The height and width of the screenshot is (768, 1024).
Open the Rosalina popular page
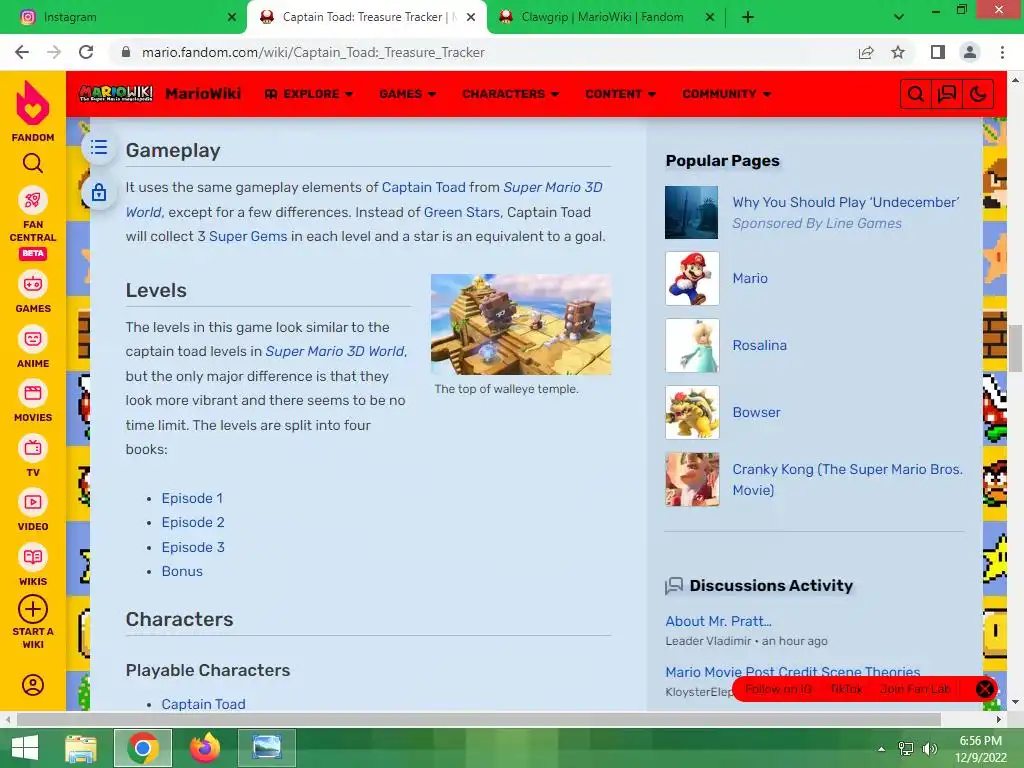760,345
